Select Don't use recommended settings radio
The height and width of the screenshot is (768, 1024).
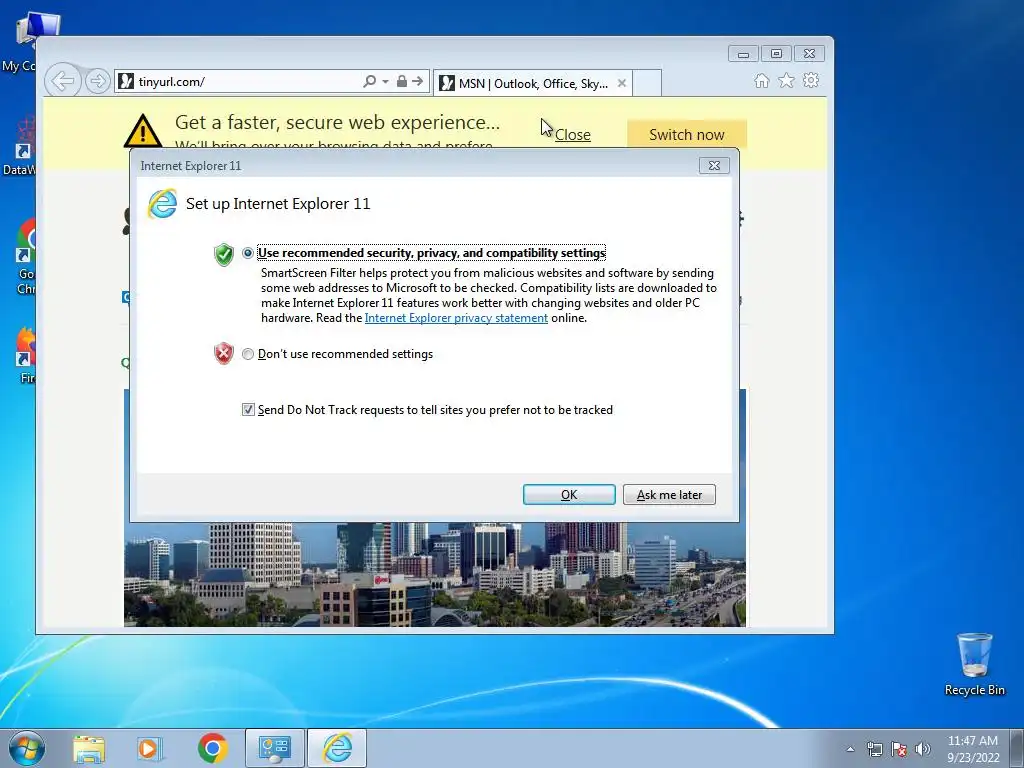(x=248, y=354)
